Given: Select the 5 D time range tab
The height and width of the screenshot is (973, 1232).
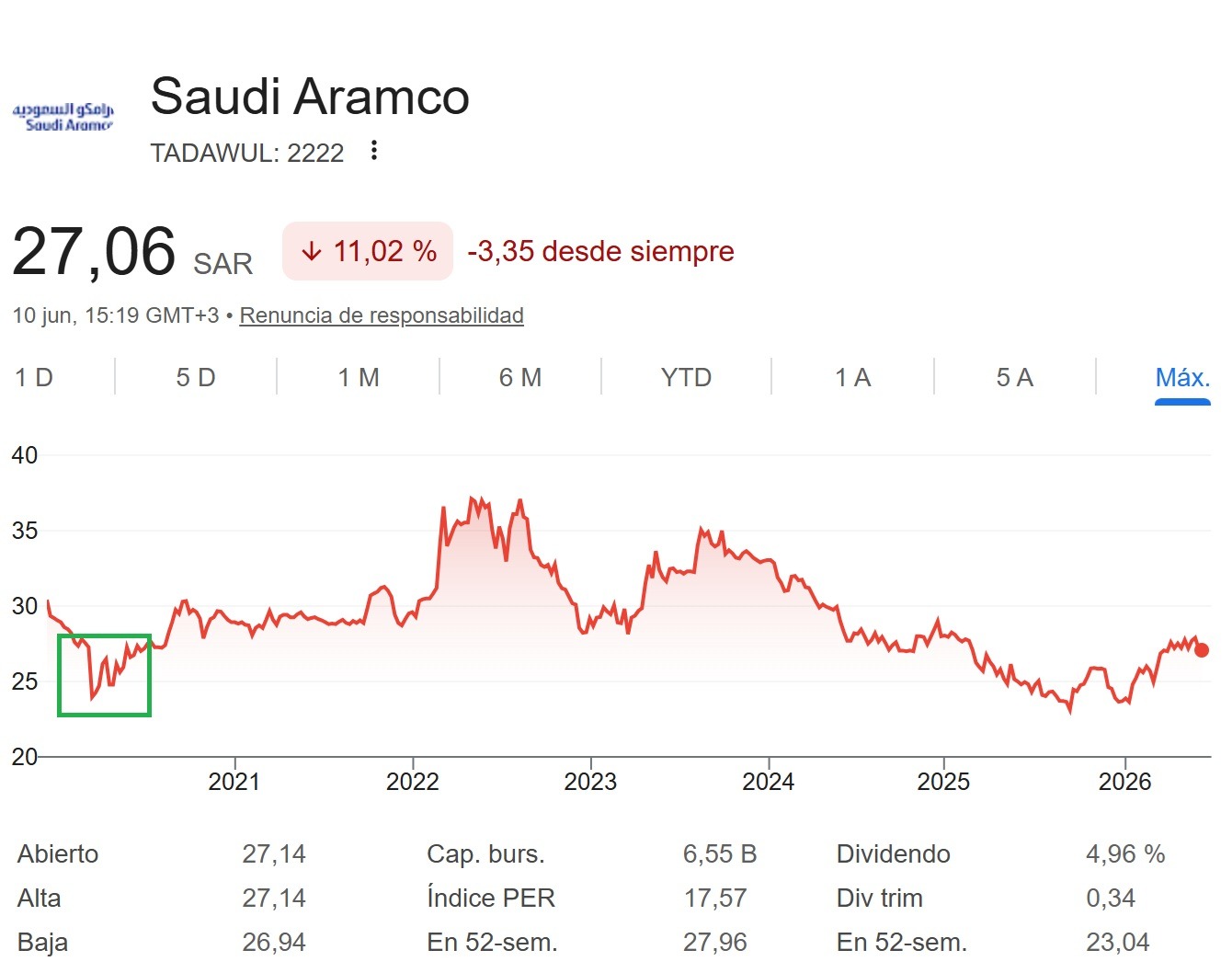Looking at the screenshot, I should [196, 378].
